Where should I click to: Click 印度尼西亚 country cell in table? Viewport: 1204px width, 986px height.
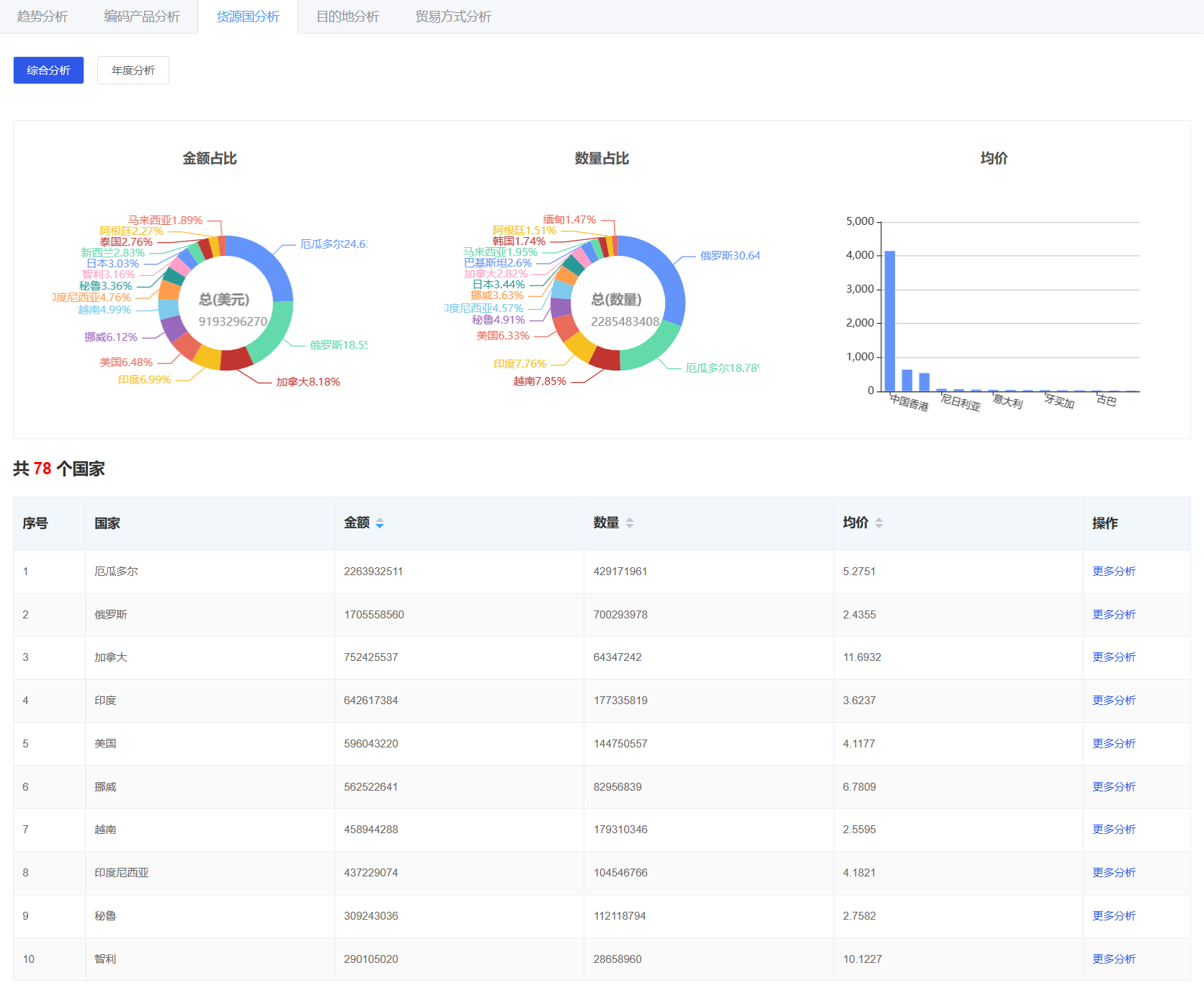click(122, 873)
